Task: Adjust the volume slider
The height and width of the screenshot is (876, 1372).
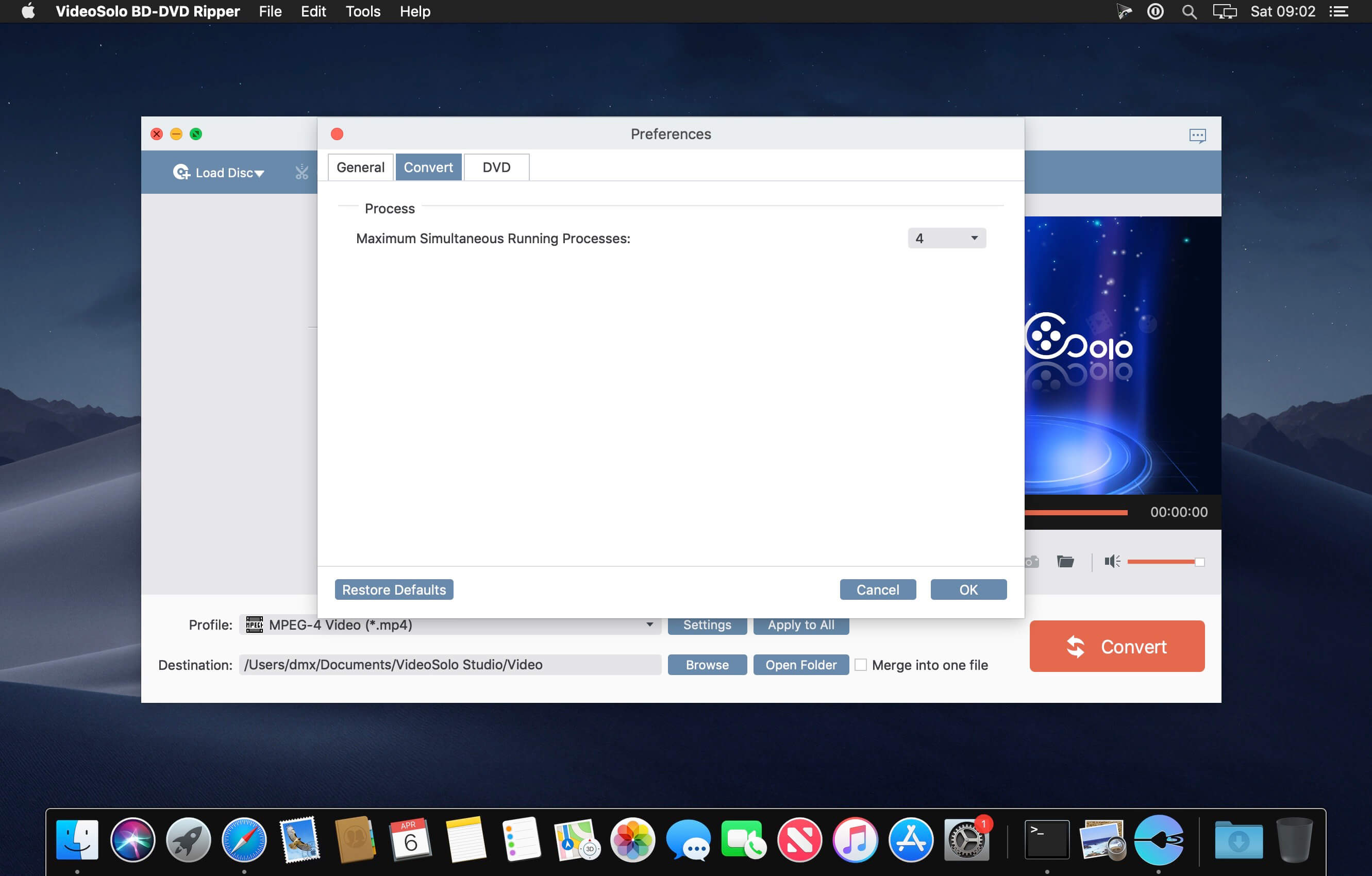Action: coord(1165,562)
